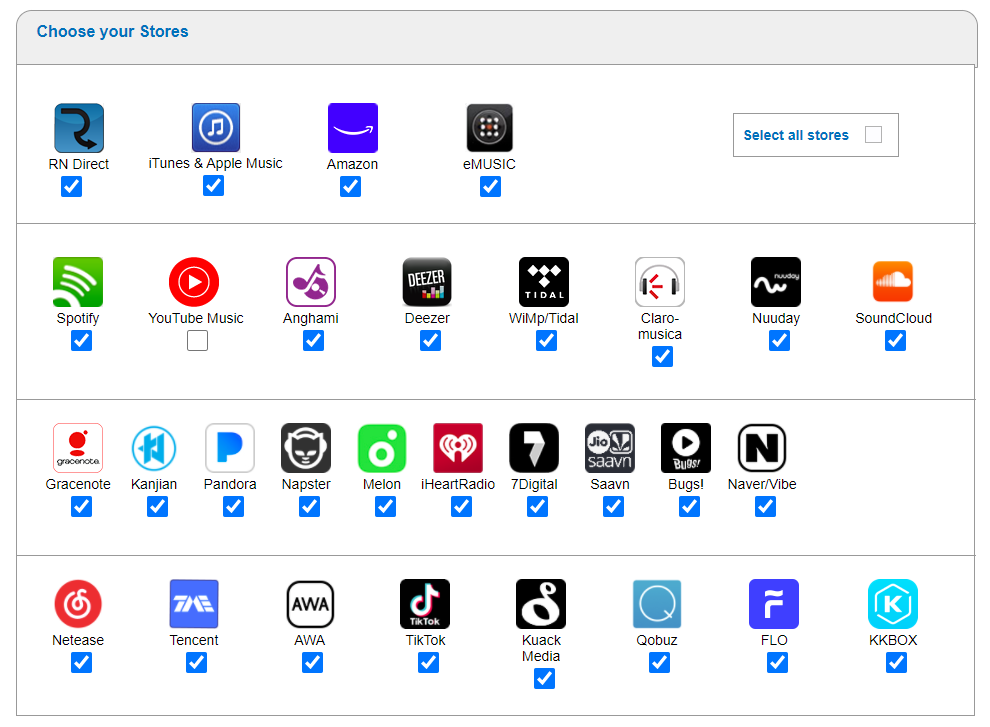
Task: Uncheck the Pandora checkbox
Action: point(234,507)
